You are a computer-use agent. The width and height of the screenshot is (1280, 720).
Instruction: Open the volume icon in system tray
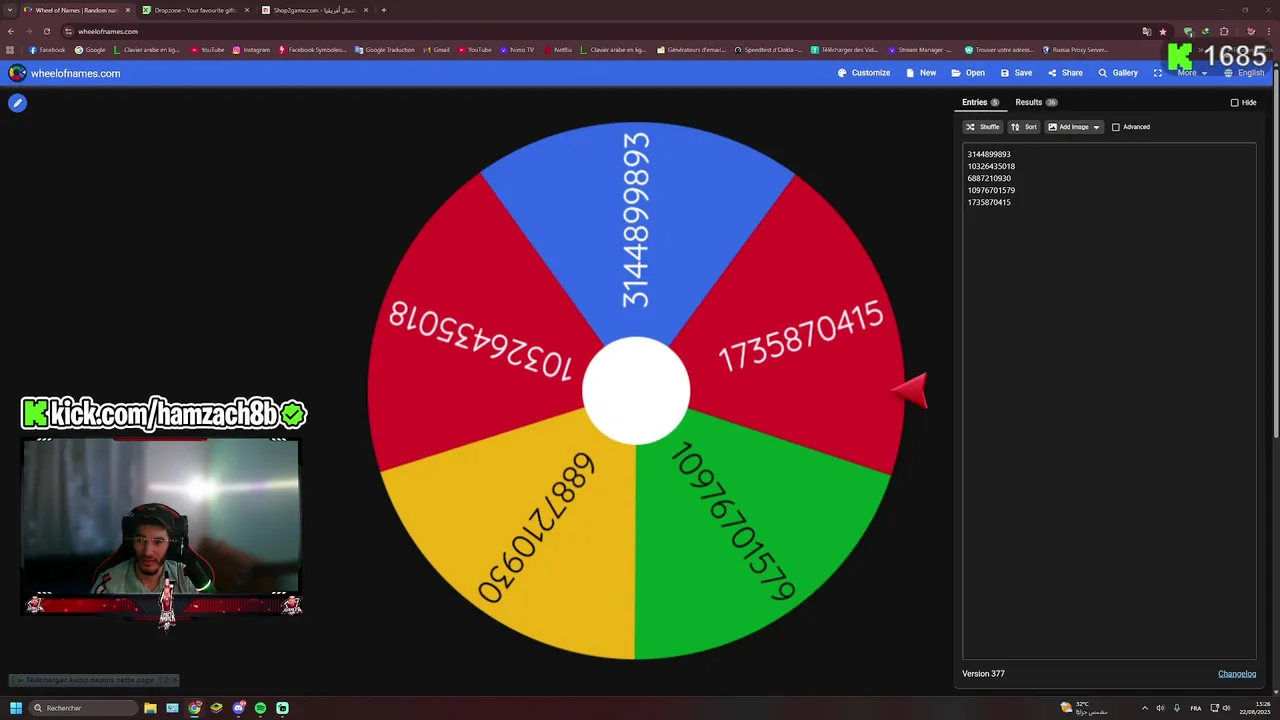coord(1160,708)
